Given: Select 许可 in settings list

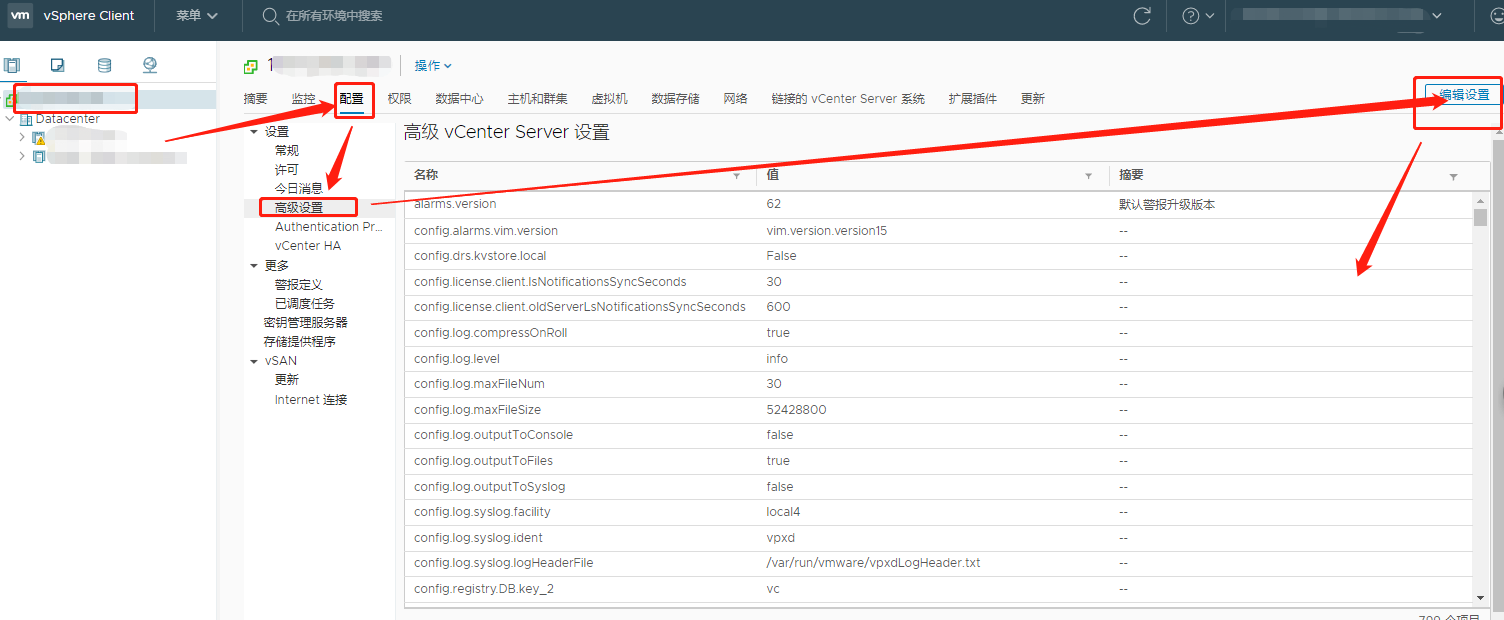Looking at the screenshot, I should [287, 170].
